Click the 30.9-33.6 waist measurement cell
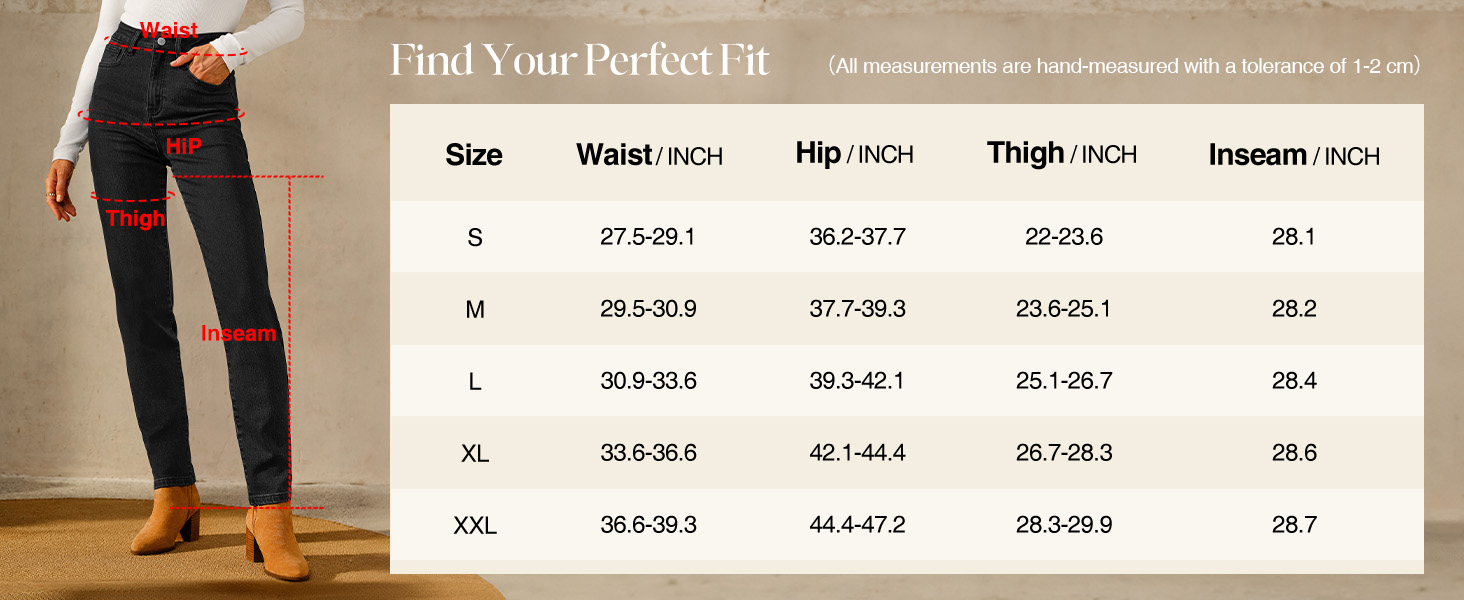1464x600 pixels. 648,381
